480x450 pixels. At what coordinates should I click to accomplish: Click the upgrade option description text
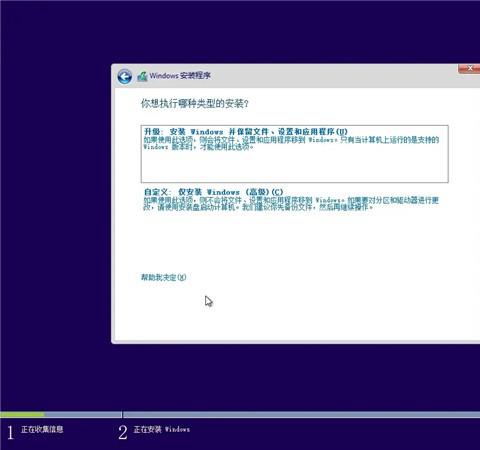click(x=291, y=143)
